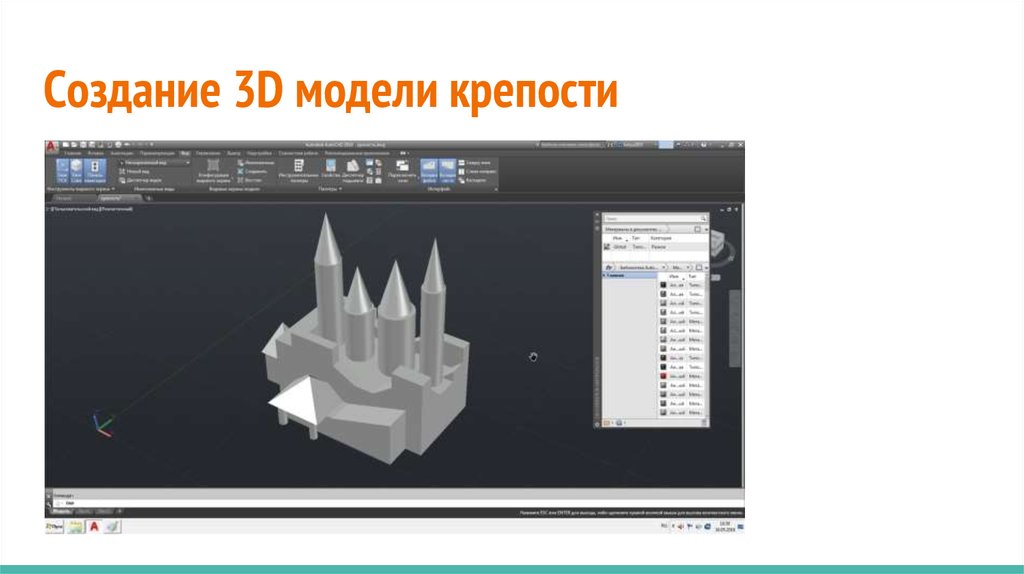Click the Sheet Set Manager icon

pyautogui.click(x=352, y=171)
